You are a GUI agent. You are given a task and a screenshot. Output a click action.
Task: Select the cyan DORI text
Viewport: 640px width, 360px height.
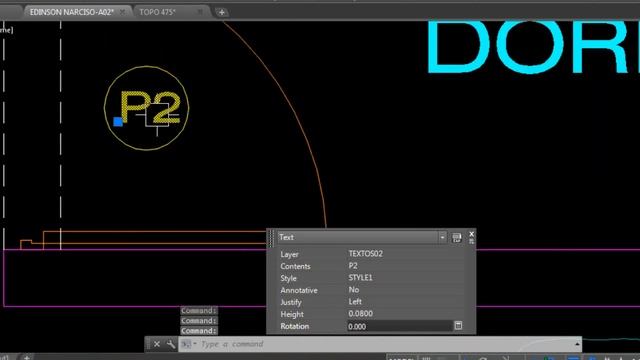tap(533, 47)
